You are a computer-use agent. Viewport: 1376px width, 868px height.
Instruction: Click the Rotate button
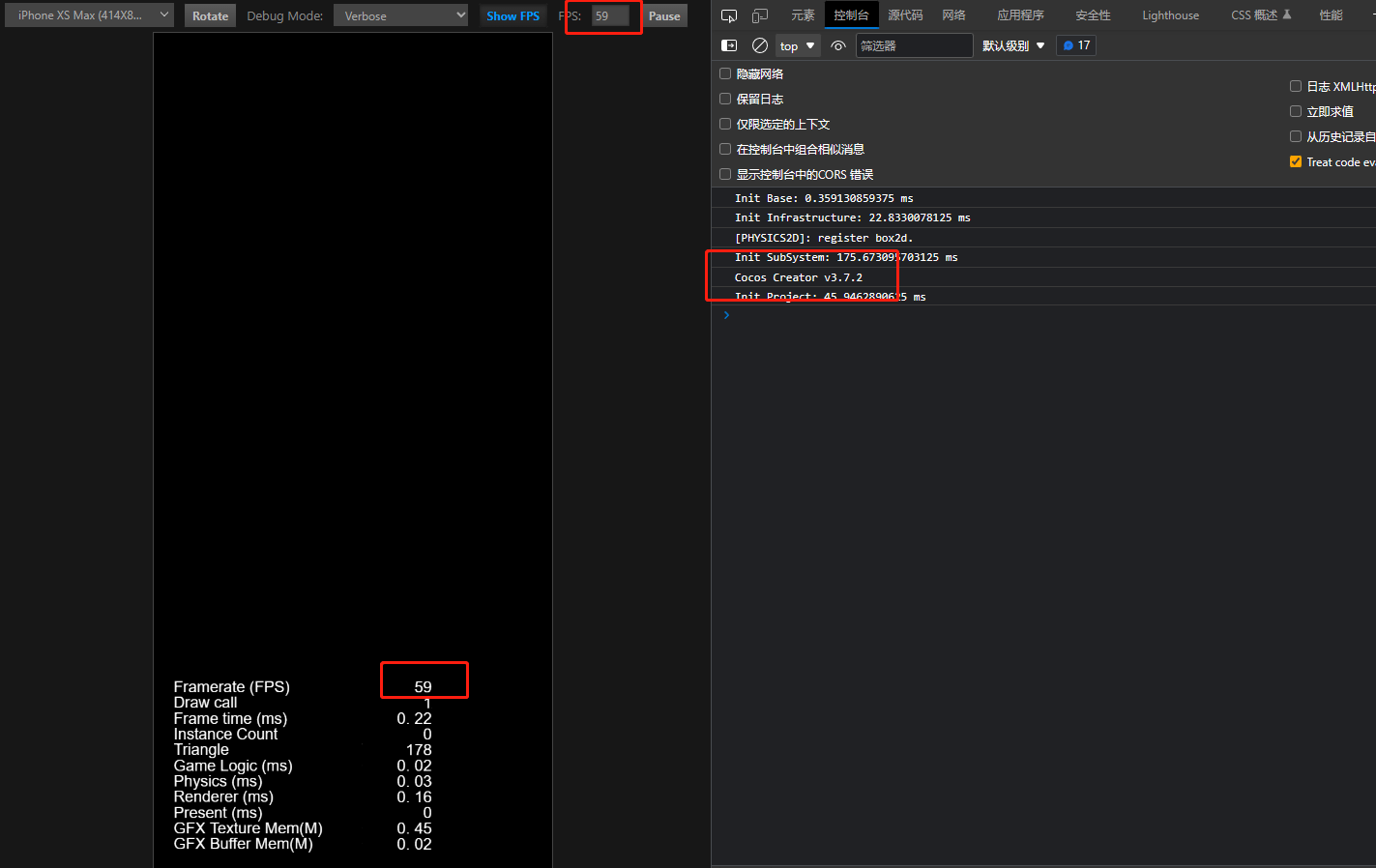coord(210,15)
